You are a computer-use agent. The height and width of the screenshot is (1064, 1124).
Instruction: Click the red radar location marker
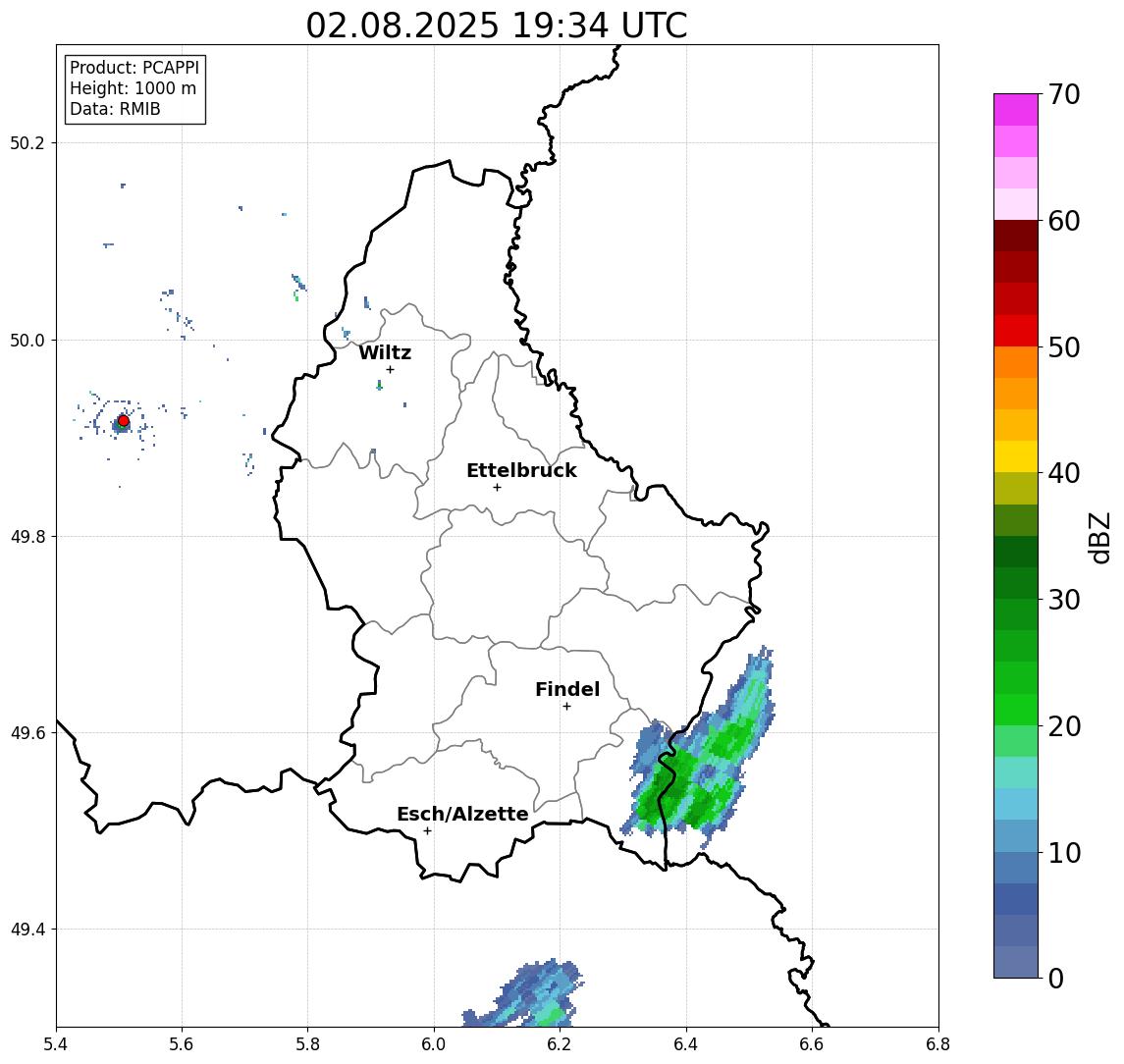tap(124, 421)
